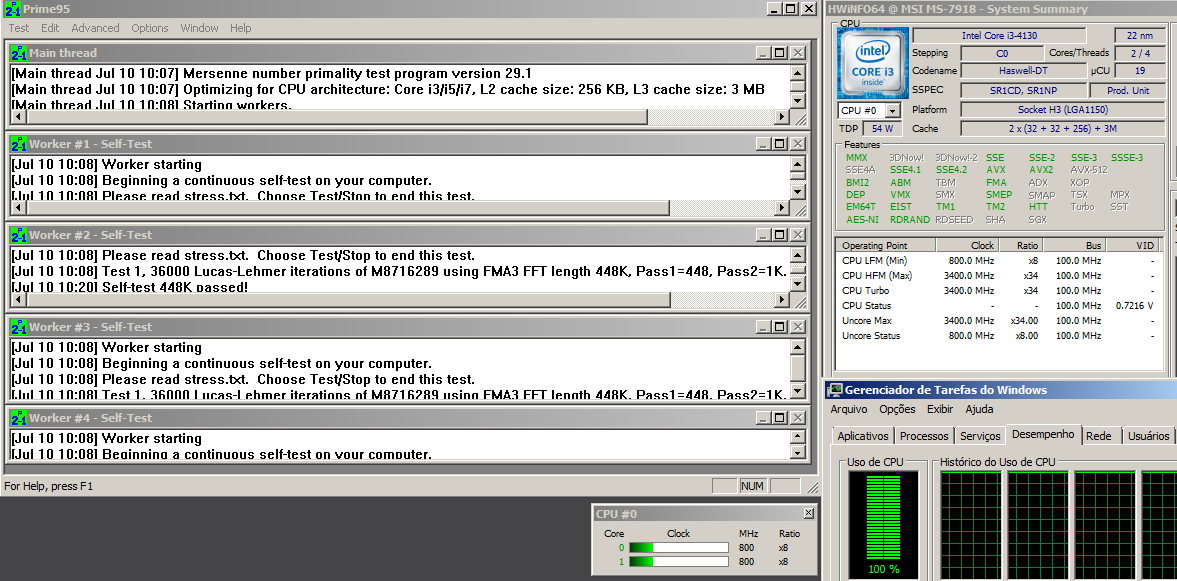Click the VID column header in HWiNFO64
This screenshot has width=1177, height=581.
[x=1133, y=245]
